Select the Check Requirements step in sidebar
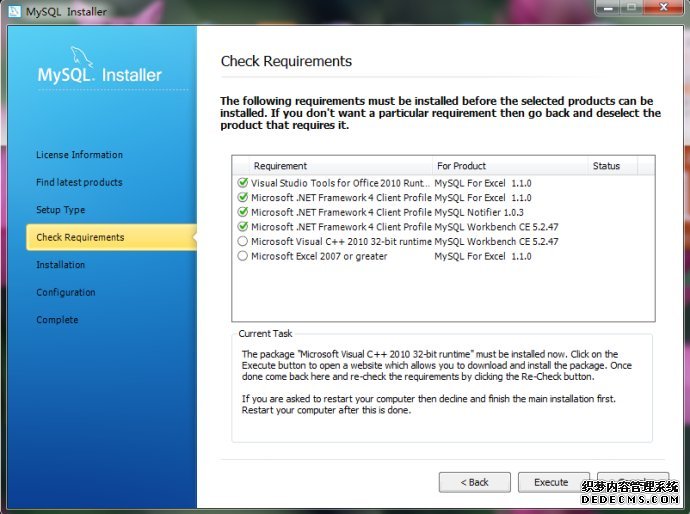690x514 pixels. click(80, 238)
